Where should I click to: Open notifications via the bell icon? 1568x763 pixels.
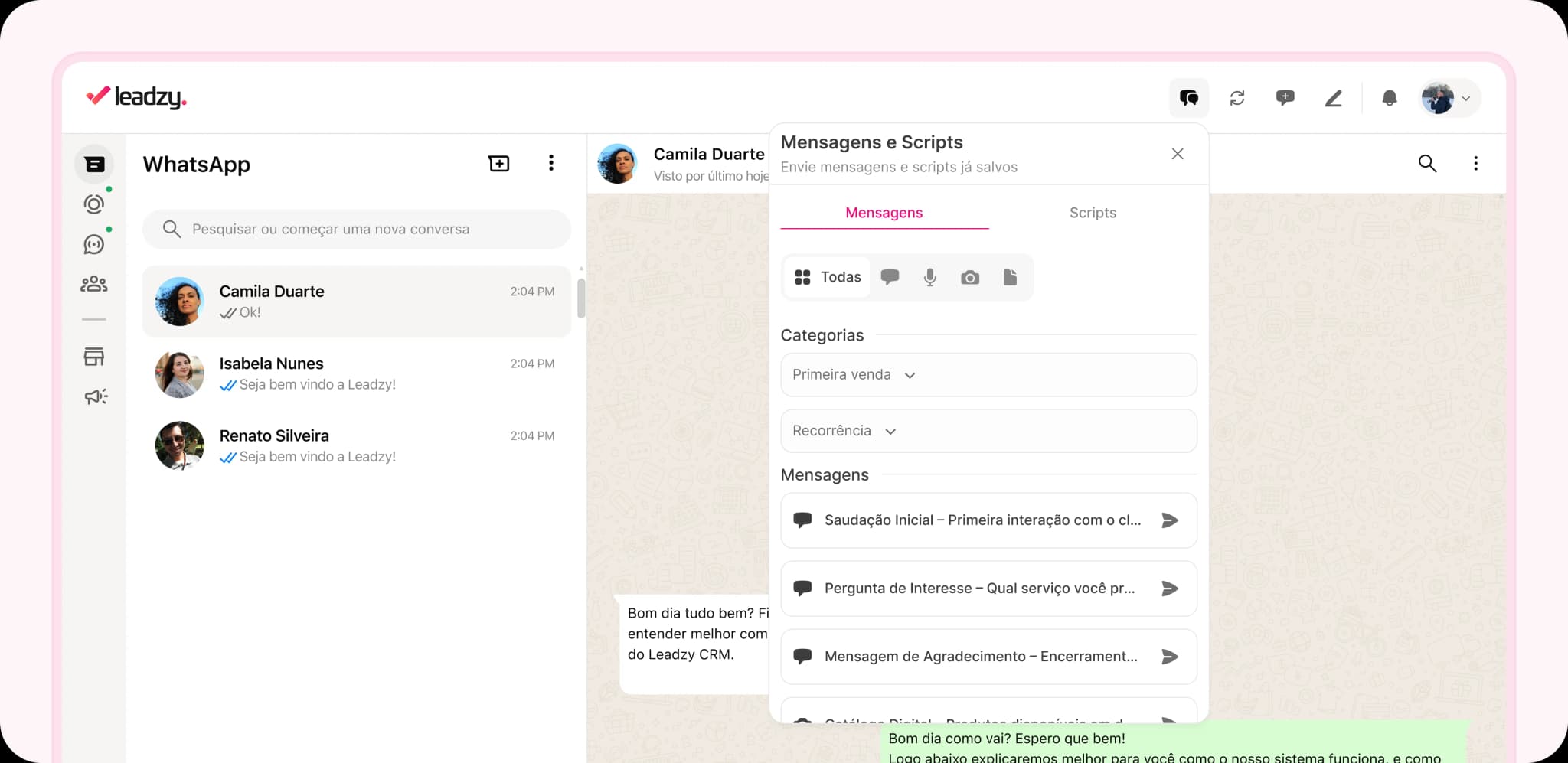click(x=1389, y=98)
